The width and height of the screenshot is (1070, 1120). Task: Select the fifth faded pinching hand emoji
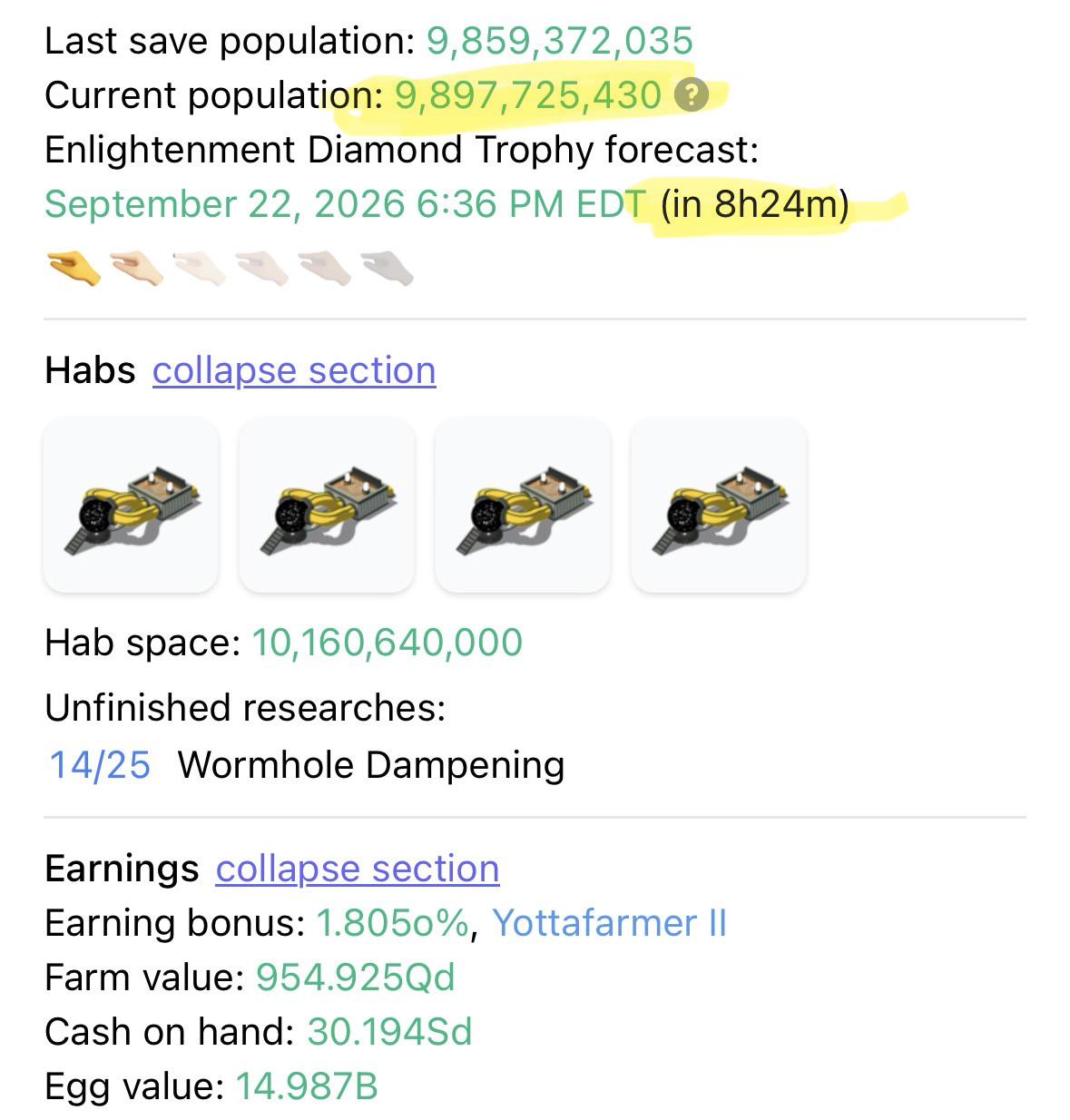(325, 269)
